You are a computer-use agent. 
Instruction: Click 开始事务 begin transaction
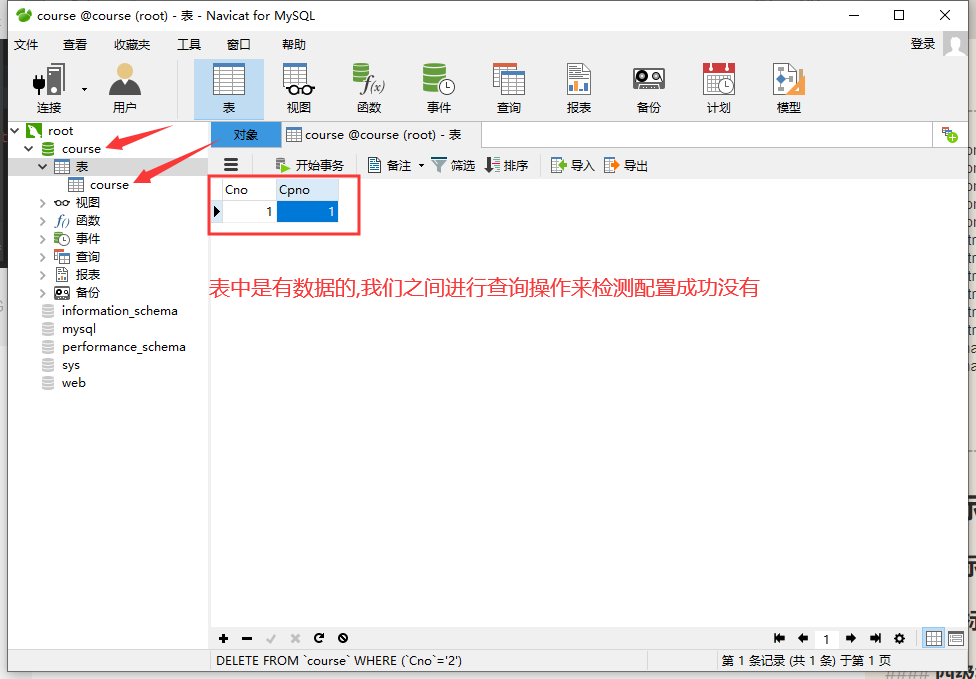tap(309, 166)
